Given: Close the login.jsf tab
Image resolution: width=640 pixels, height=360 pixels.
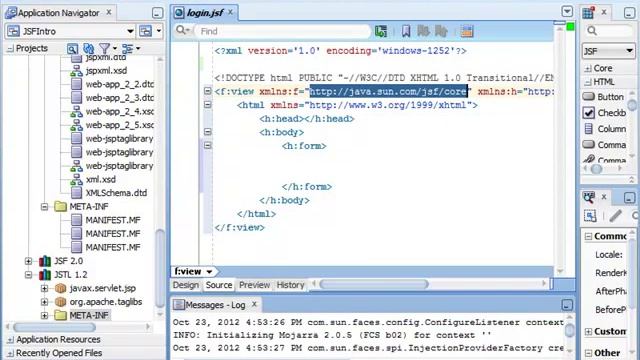Looking at the screenshot, I should 230,12.
